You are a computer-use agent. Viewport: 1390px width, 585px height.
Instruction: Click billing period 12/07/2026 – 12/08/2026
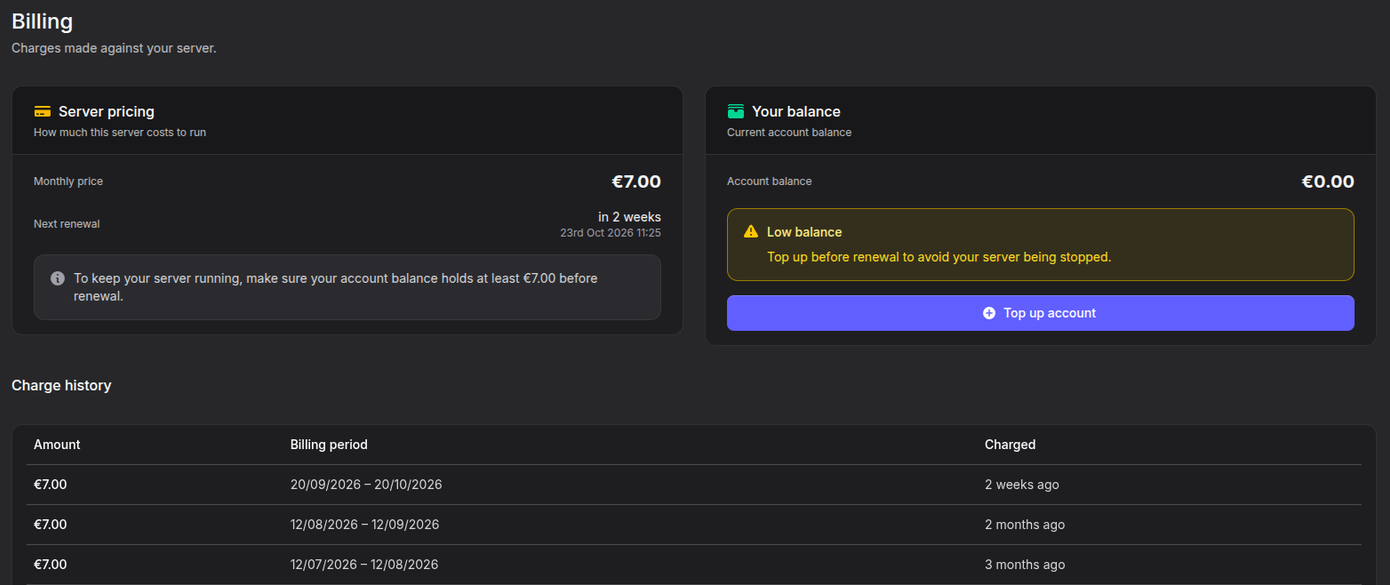(364, 564)
